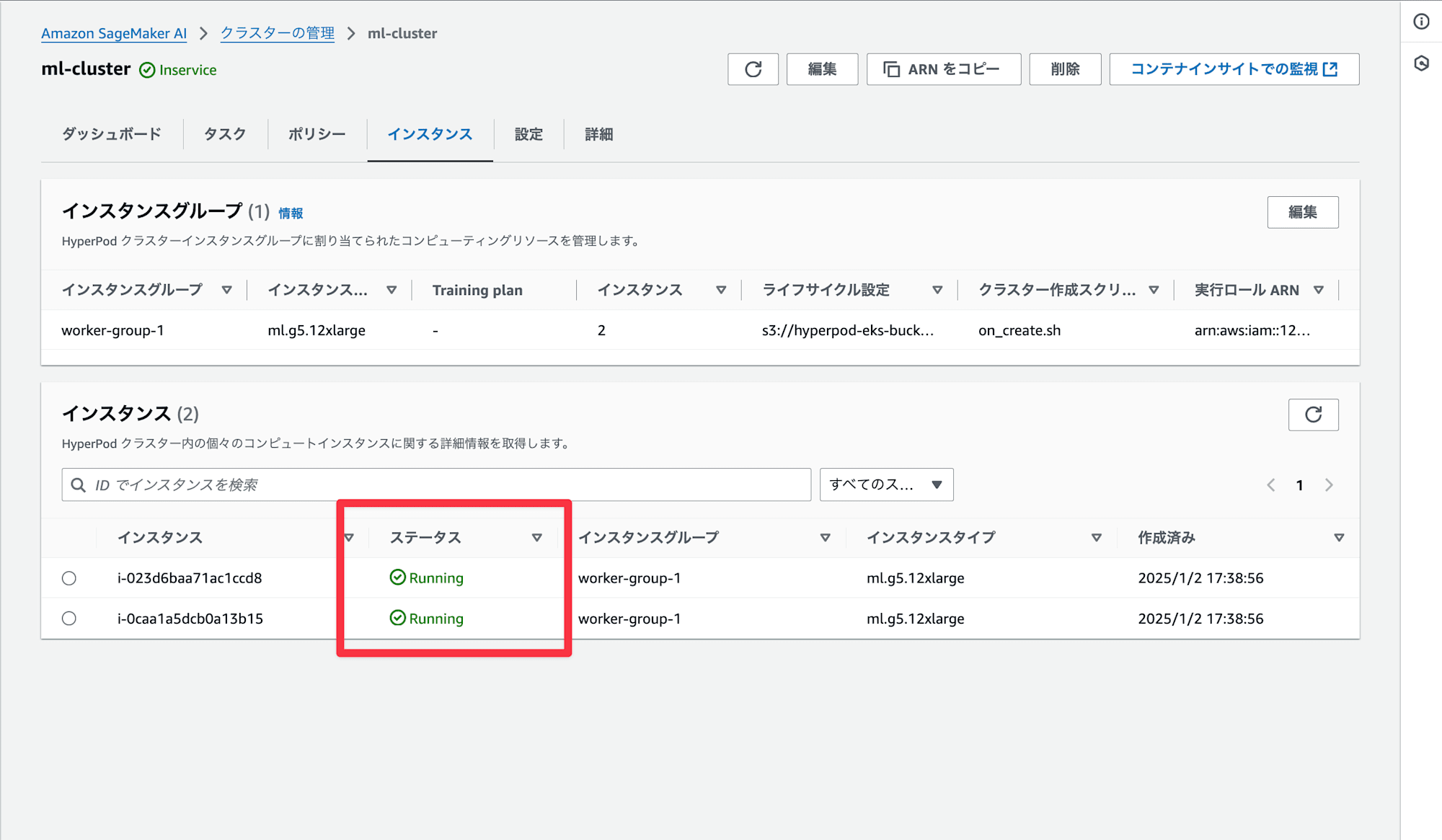Screen dimensions: 1442x840
Task: Sort instances table by インスタンスグループ
Action: (x=826, y=538)
